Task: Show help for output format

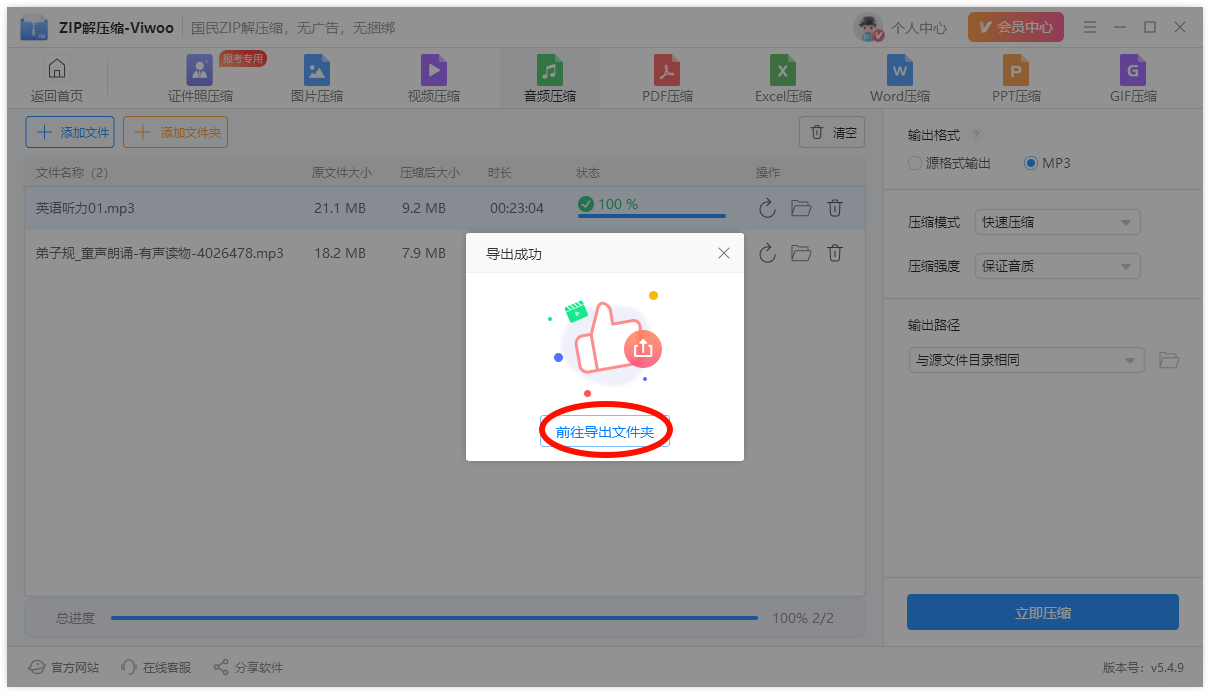Action: pyautogui.click(x=976, y=135)
